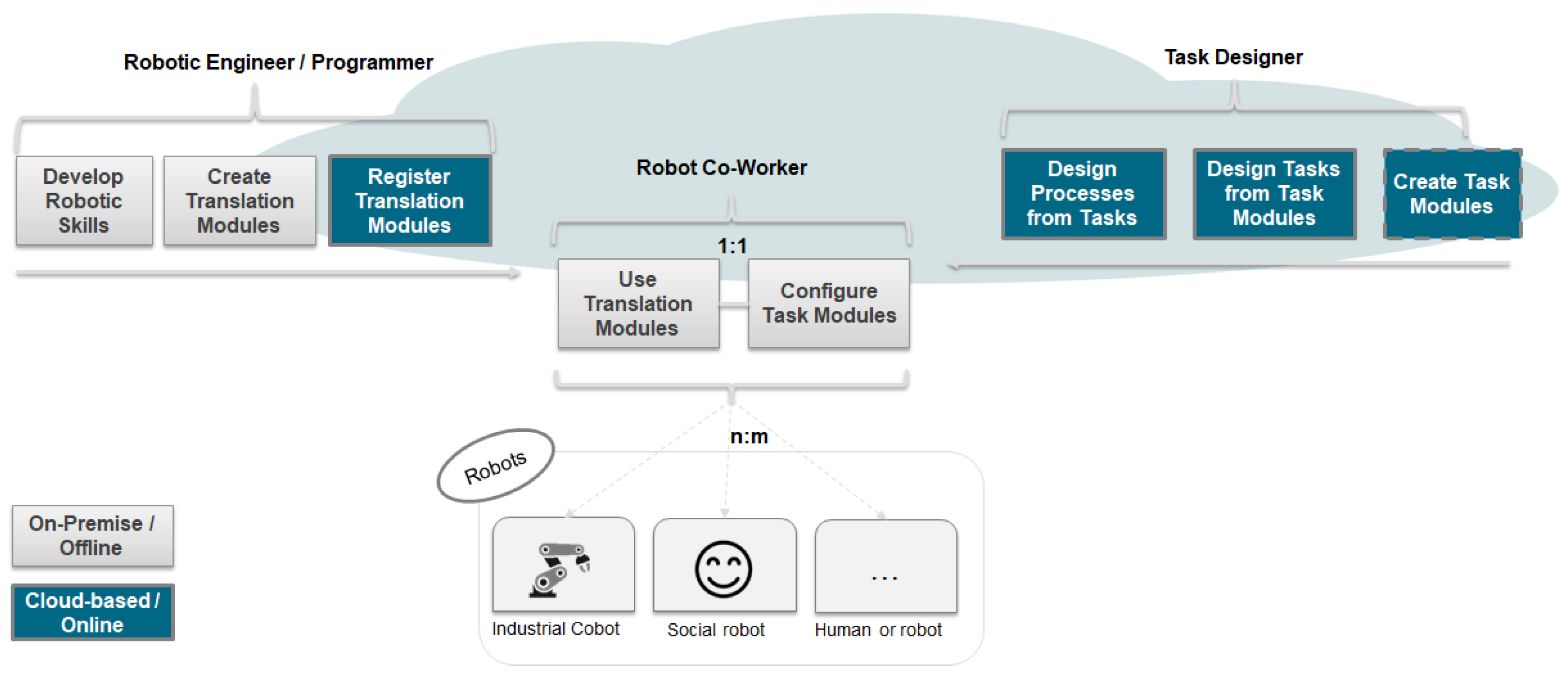Click the Cloud-based / Online legend box
The image size is (1568, 676).
pyautogui.click(x=92, y=612)
